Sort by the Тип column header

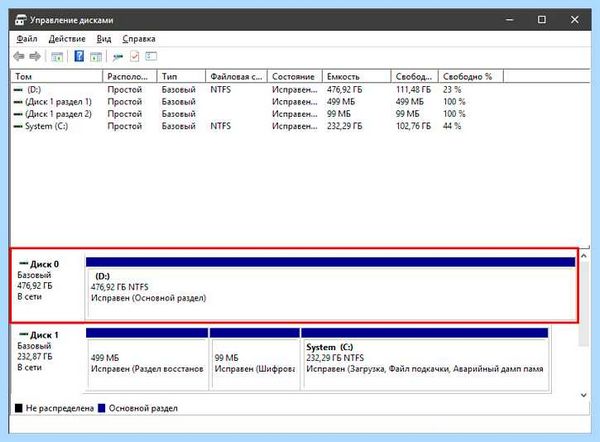point(181,77)
